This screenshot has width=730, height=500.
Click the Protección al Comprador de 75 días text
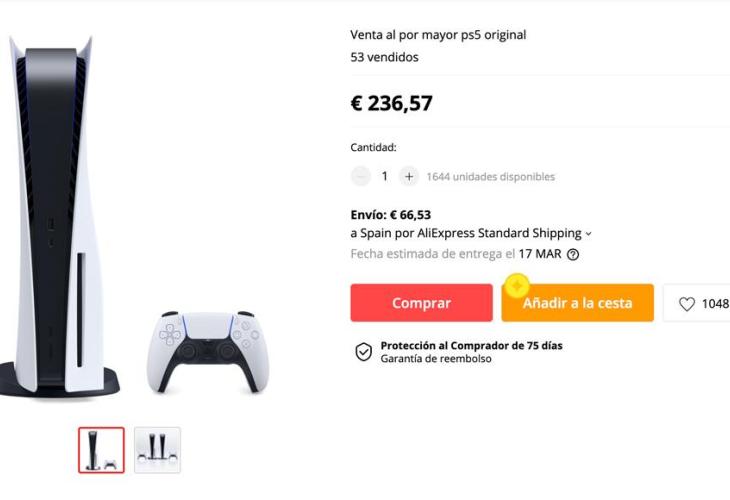(x=471, y=345)
